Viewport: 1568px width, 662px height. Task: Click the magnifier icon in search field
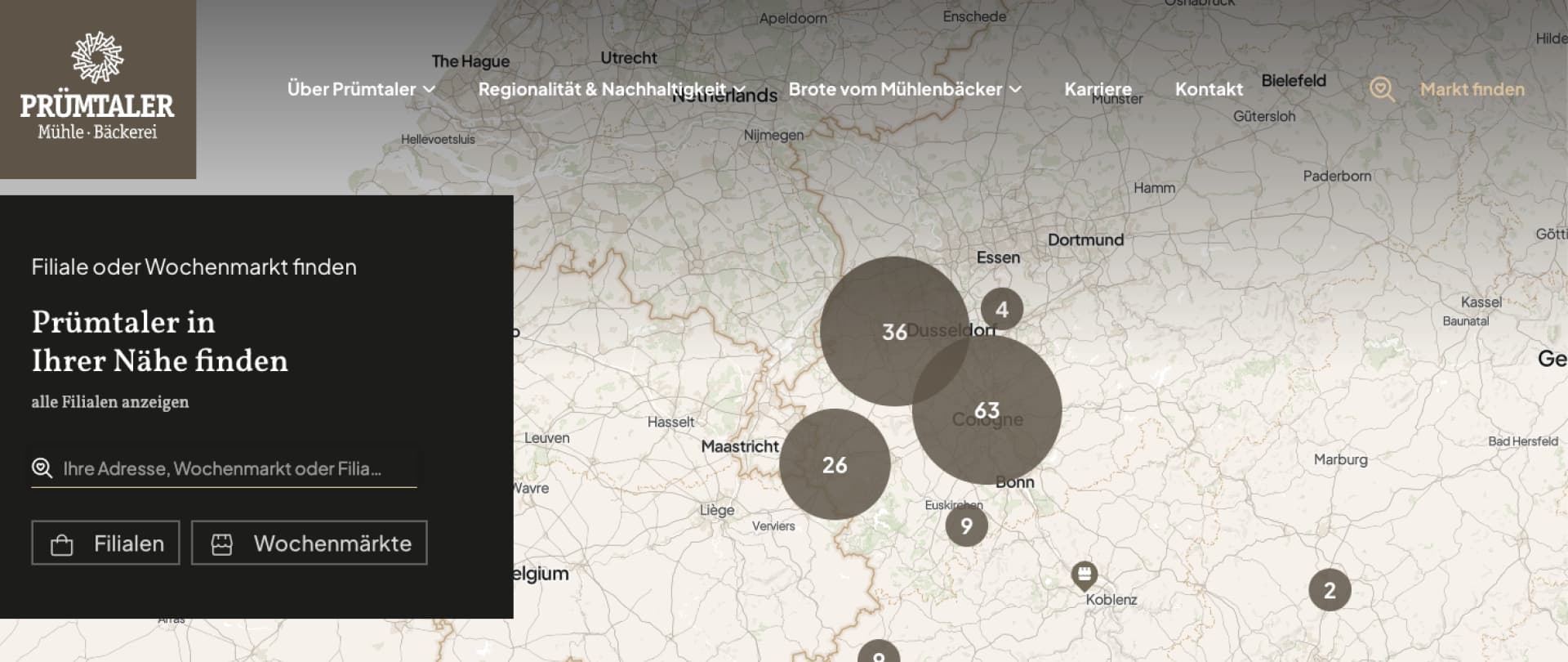[x=42, y=468]
